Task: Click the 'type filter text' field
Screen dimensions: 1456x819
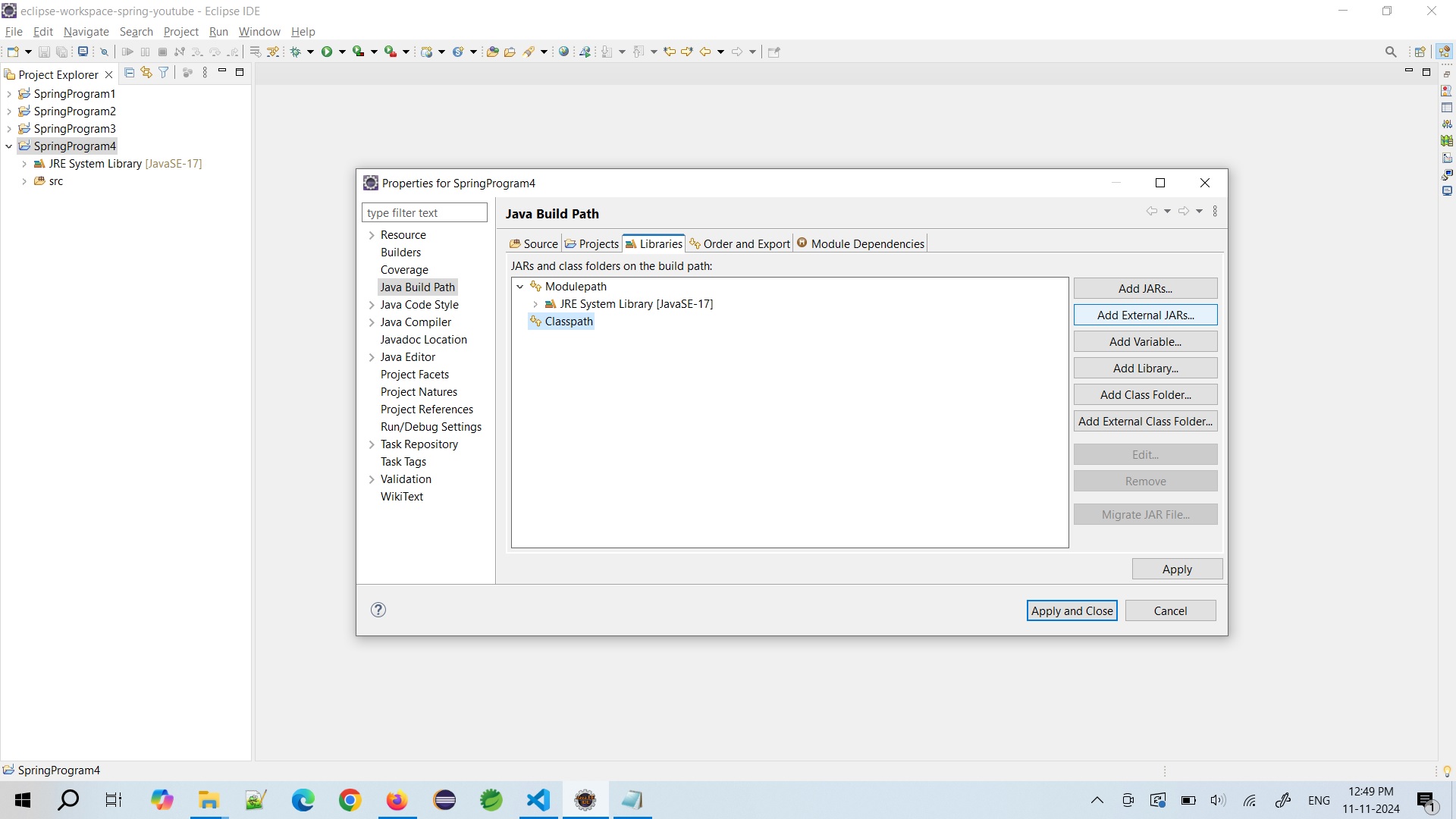Action: pyautogui.click(x=425, y=212)
